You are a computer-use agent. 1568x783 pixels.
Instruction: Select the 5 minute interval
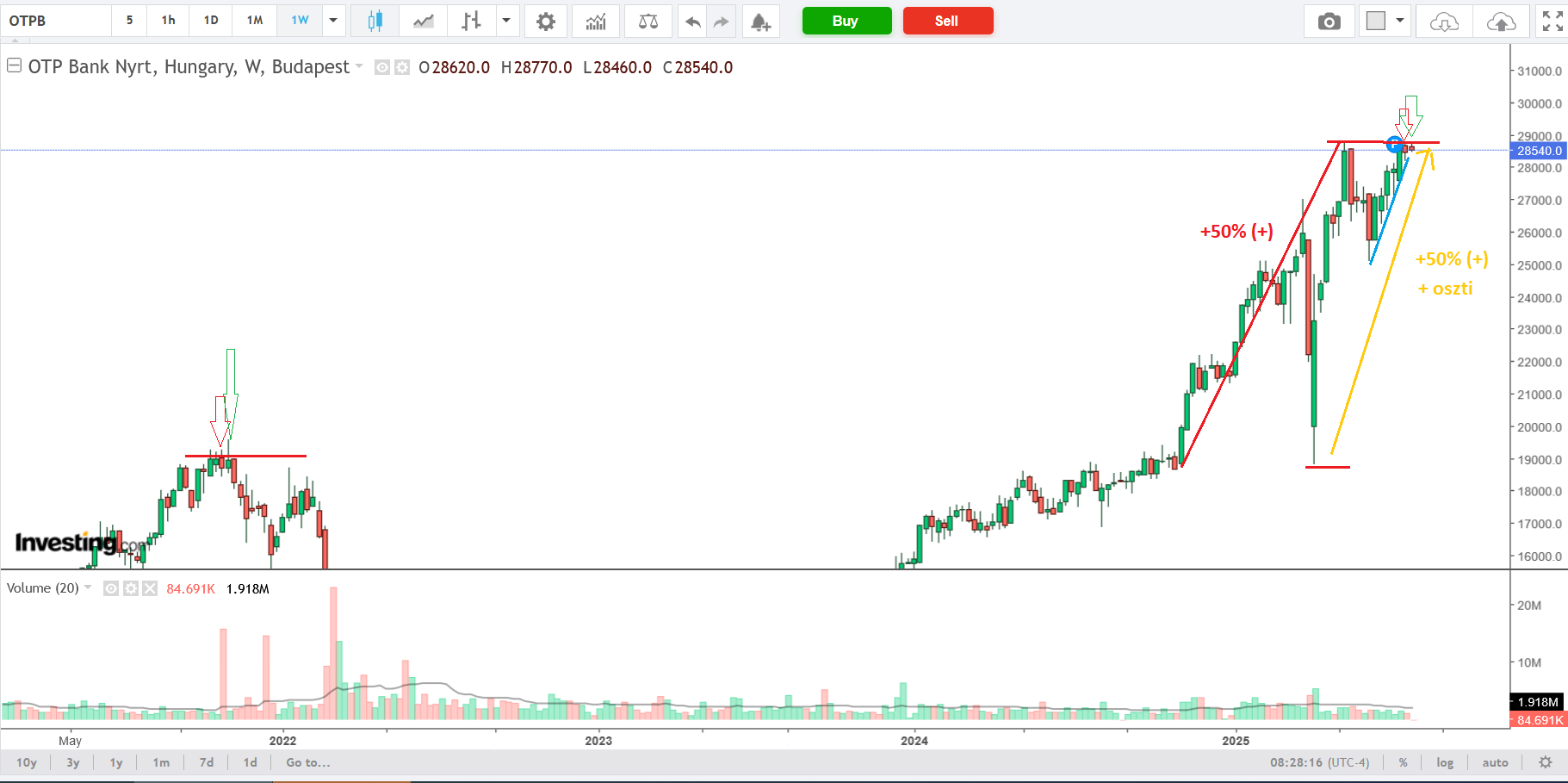coord(130,21)
